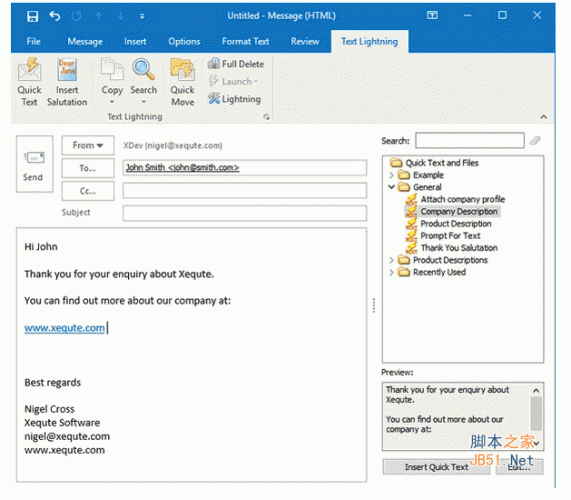
Task: Collapse the General folder
Action: coord(391,187)
